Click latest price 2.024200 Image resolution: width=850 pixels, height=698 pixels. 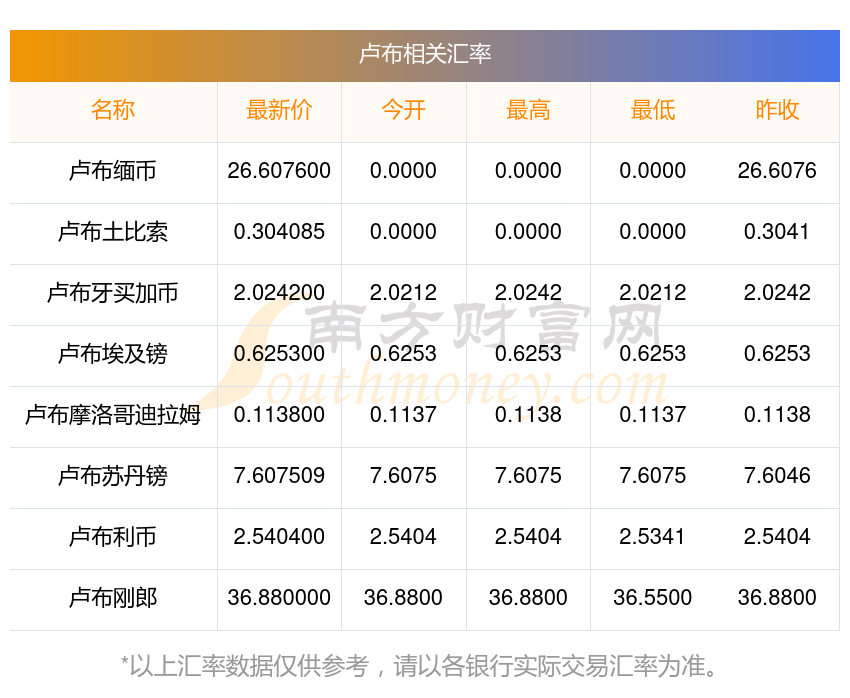279,293
